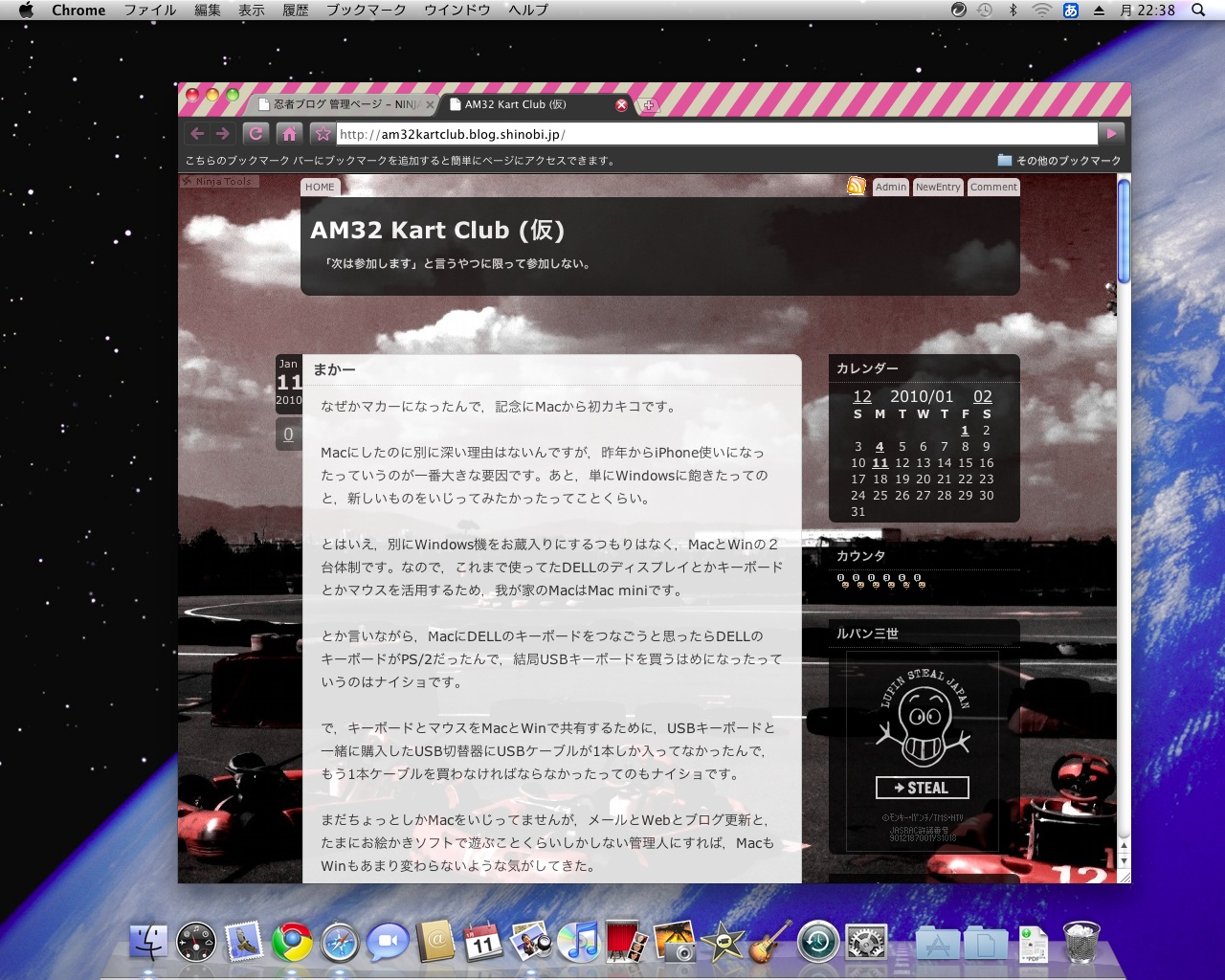Launch iCal from the Dock
Image resolution: width=1225 pixels, height=980 pixels.
[483, 943]
